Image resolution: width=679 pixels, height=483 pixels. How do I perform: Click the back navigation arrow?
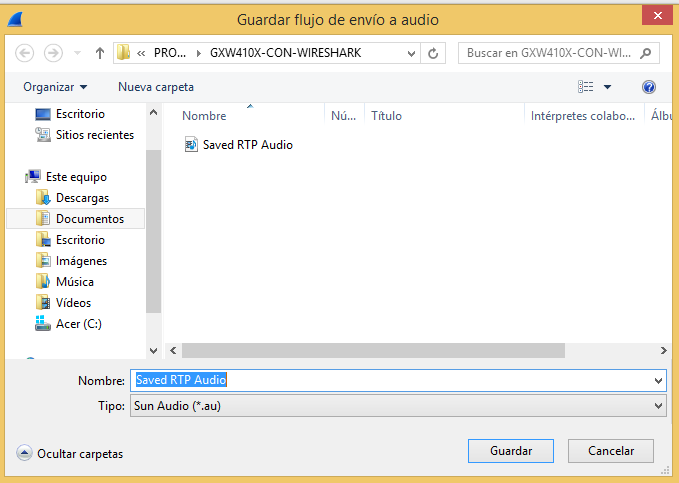(24, 53)
